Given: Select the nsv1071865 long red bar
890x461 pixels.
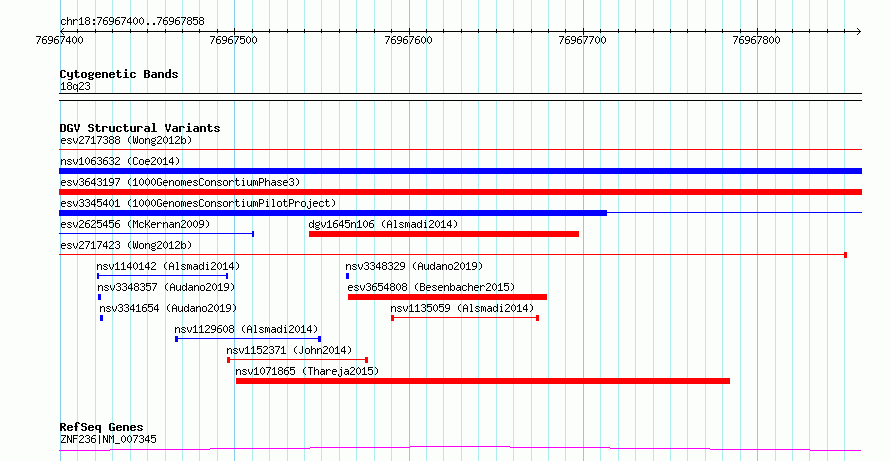Looking at the screenshot, I should (482, 381).
